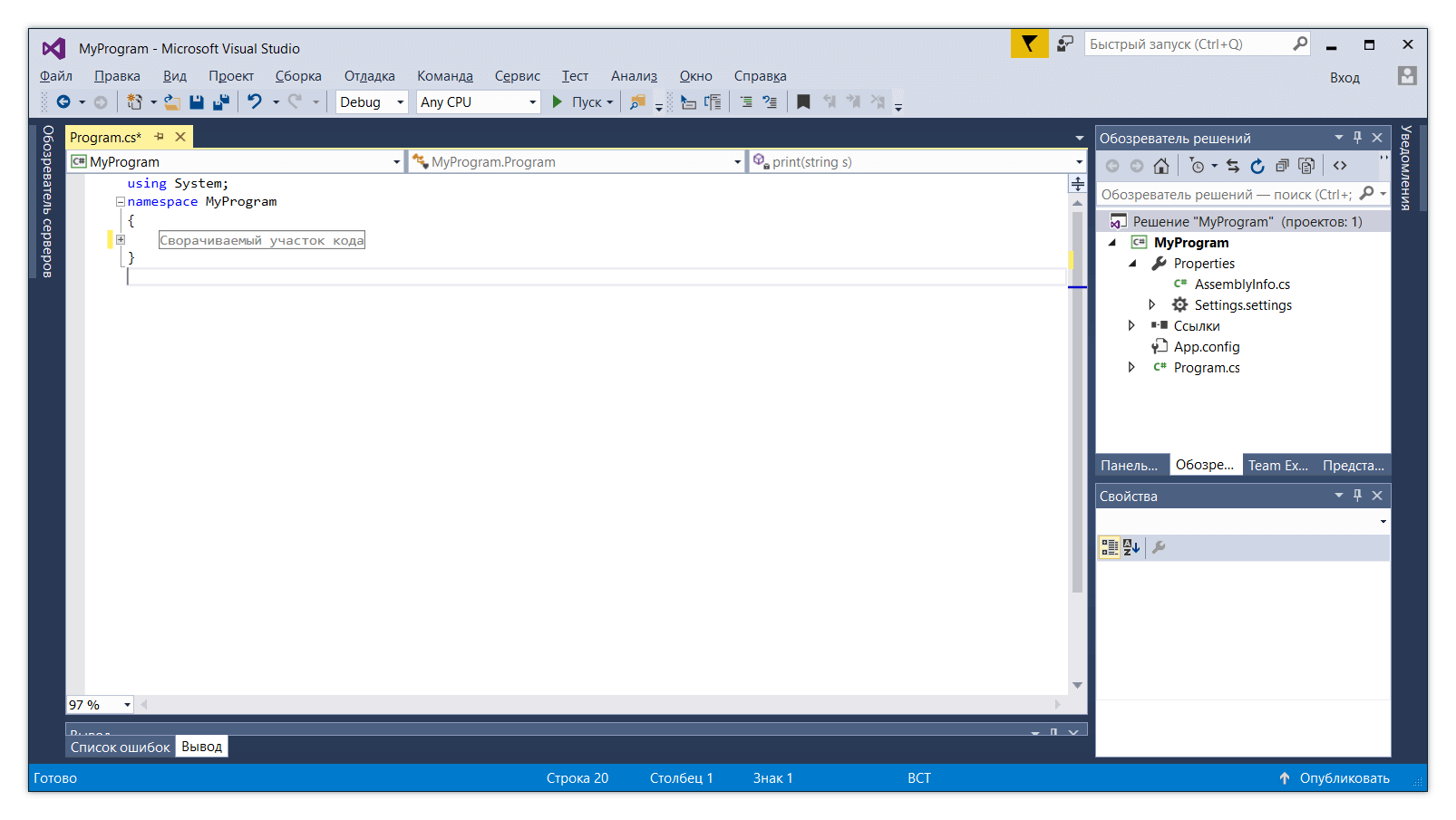The width and height of the screenshot is (1456, 820).
Task: Open the Файл menu
Action: [56, 76]
